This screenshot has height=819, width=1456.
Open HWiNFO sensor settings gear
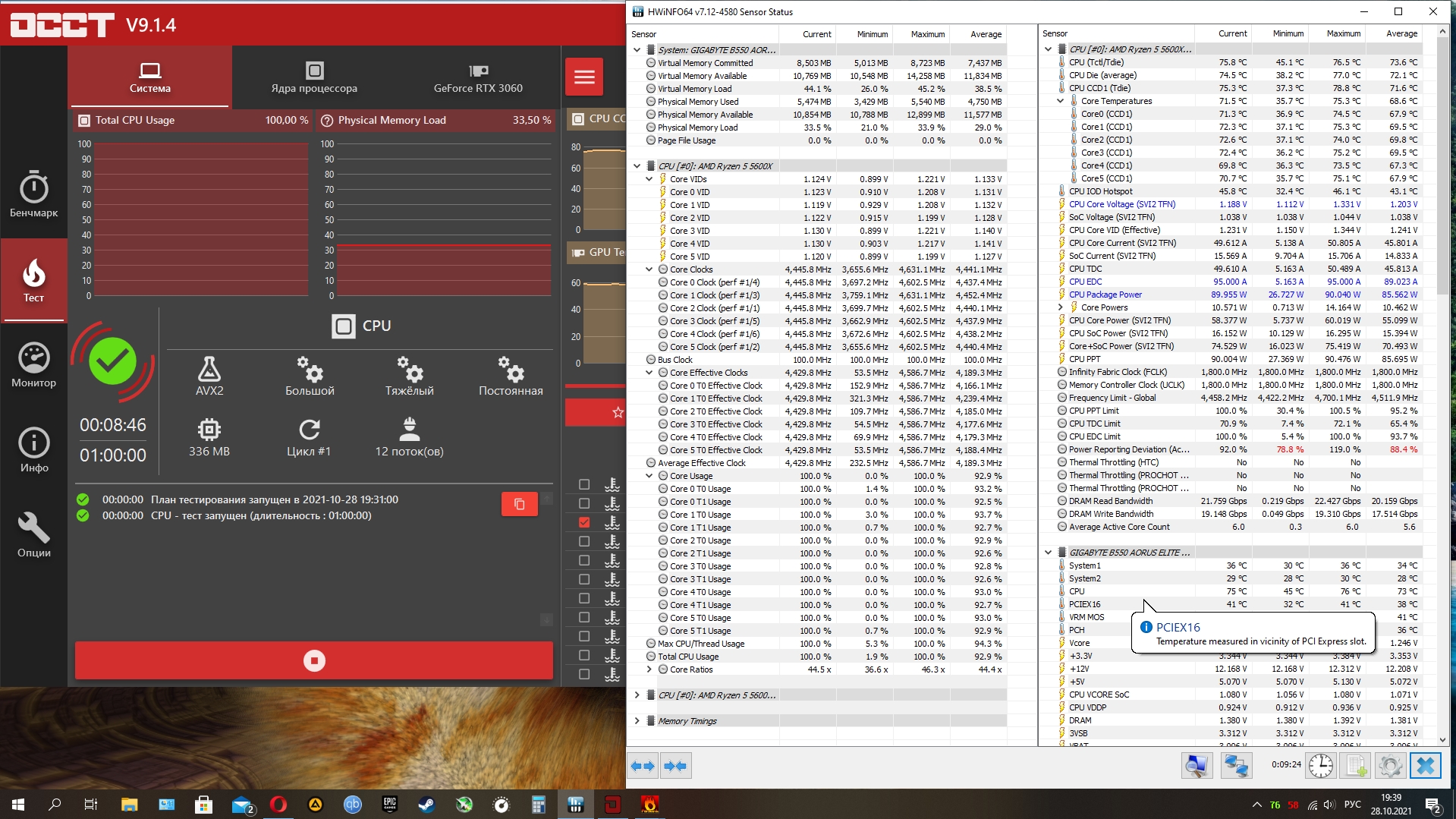tap(1391, 766)
